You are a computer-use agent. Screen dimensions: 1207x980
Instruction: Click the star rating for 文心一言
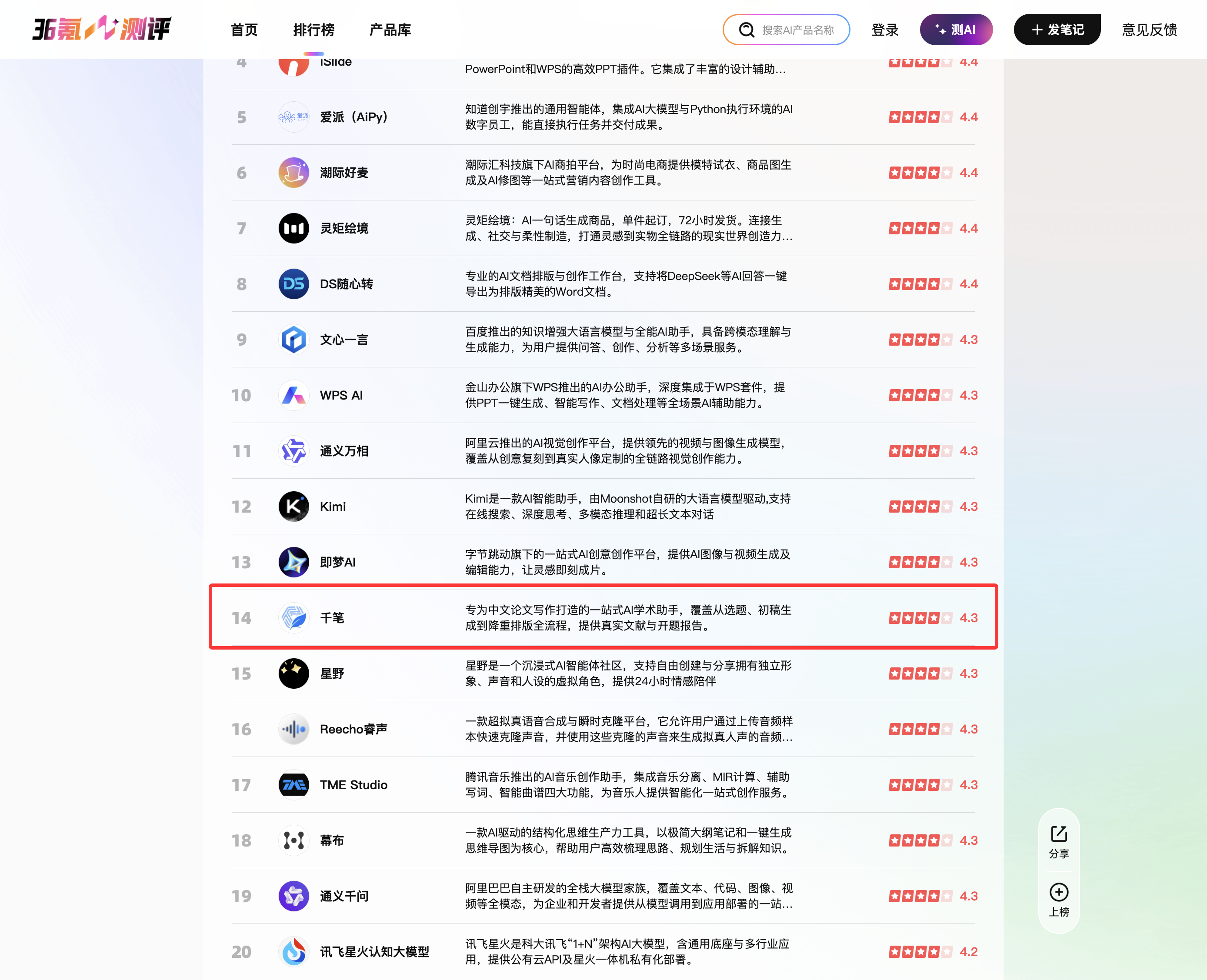[x=920, y=339]
